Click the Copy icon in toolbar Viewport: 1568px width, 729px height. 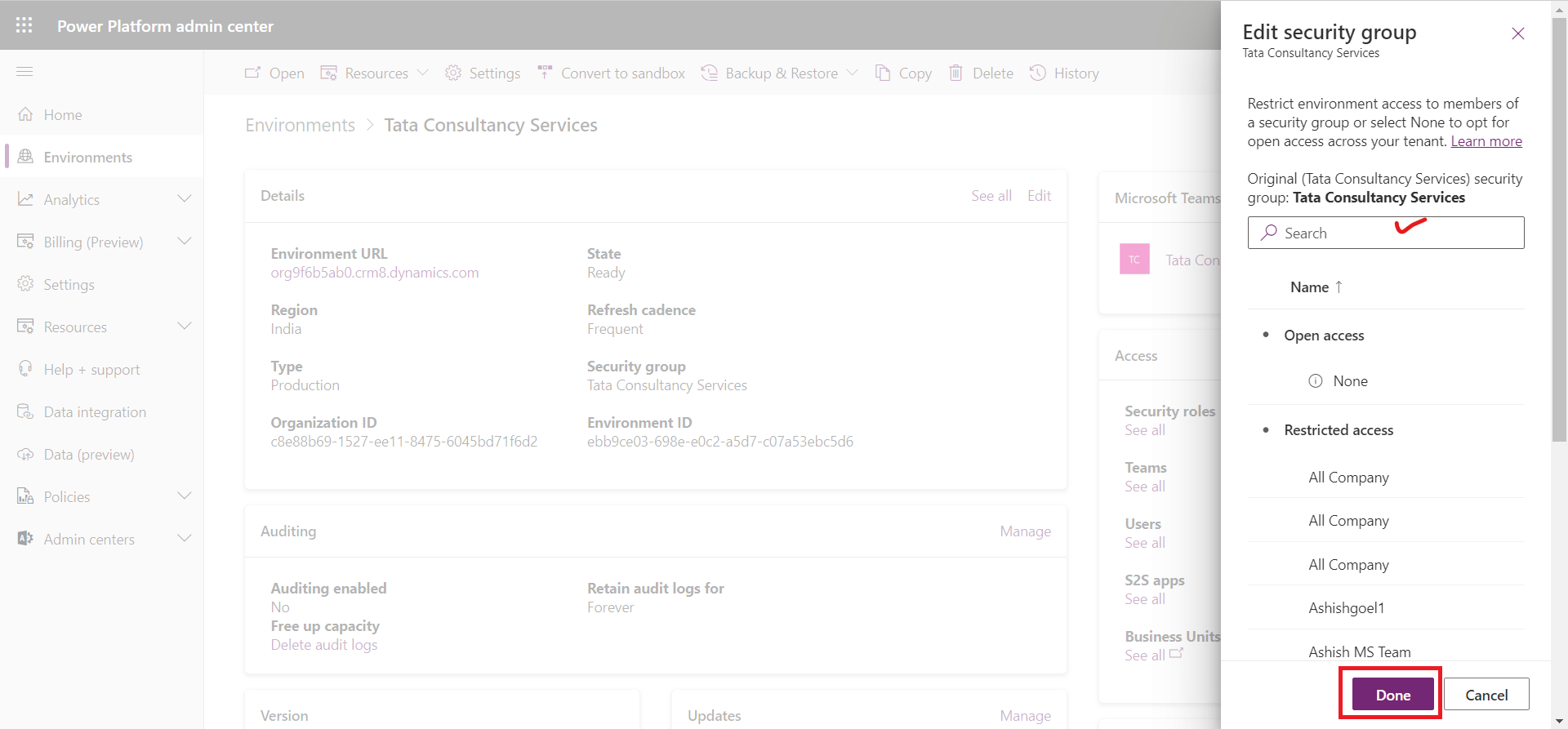click(883, 73)
